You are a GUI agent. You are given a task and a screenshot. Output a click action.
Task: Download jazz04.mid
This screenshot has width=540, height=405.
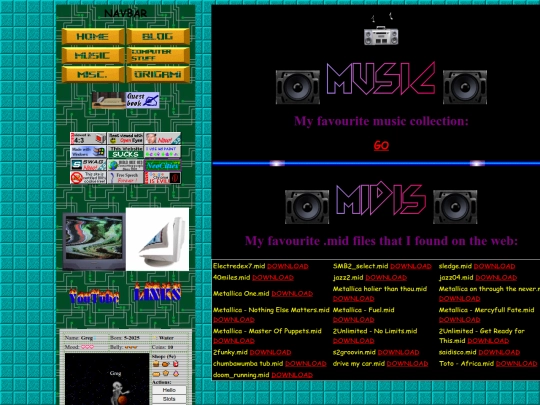[x=496, y=278]
